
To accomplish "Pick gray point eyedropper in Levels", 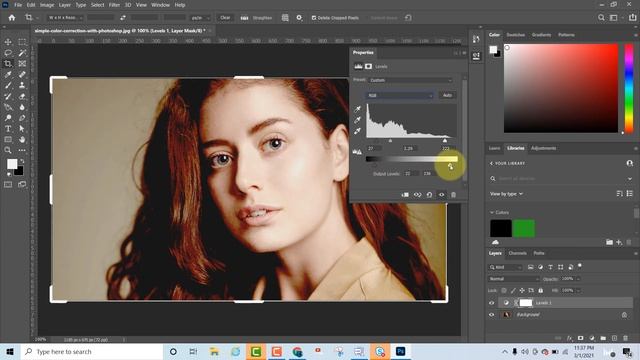I will click(358, 120).
